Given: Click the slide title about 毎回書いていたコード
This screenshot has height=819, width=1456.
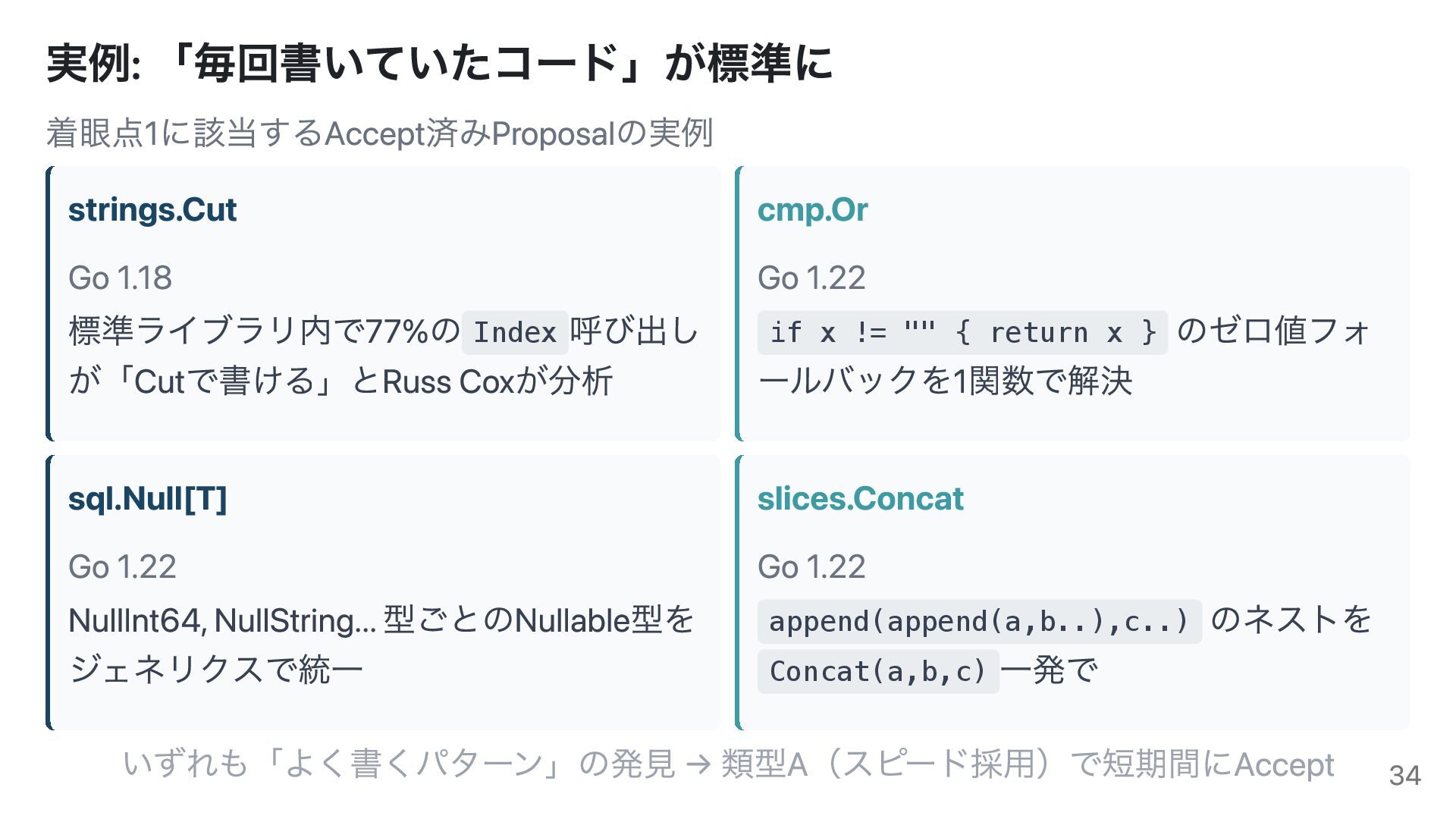Looking at the screenshot, I should [440, 63].
